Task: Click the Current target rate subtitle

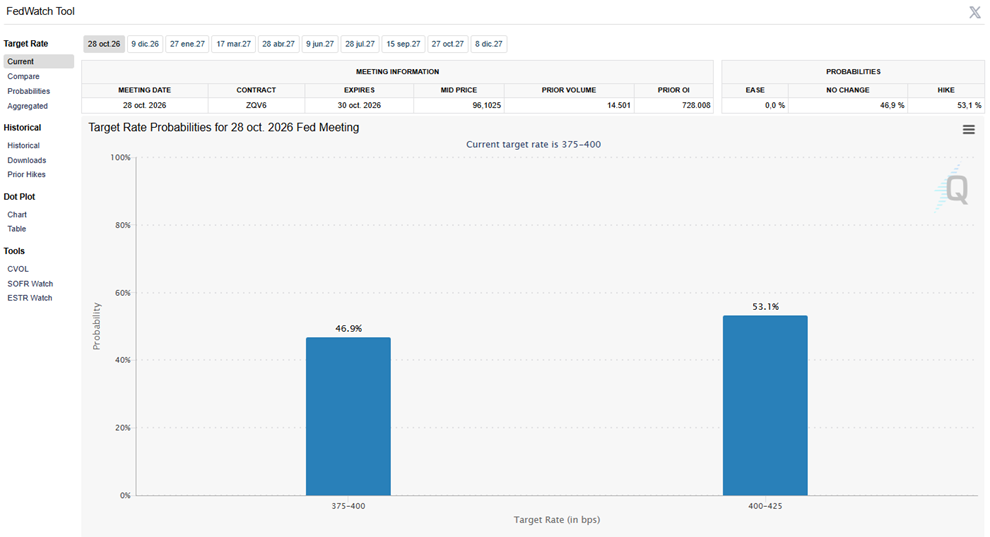Action: tap(534, 145)
